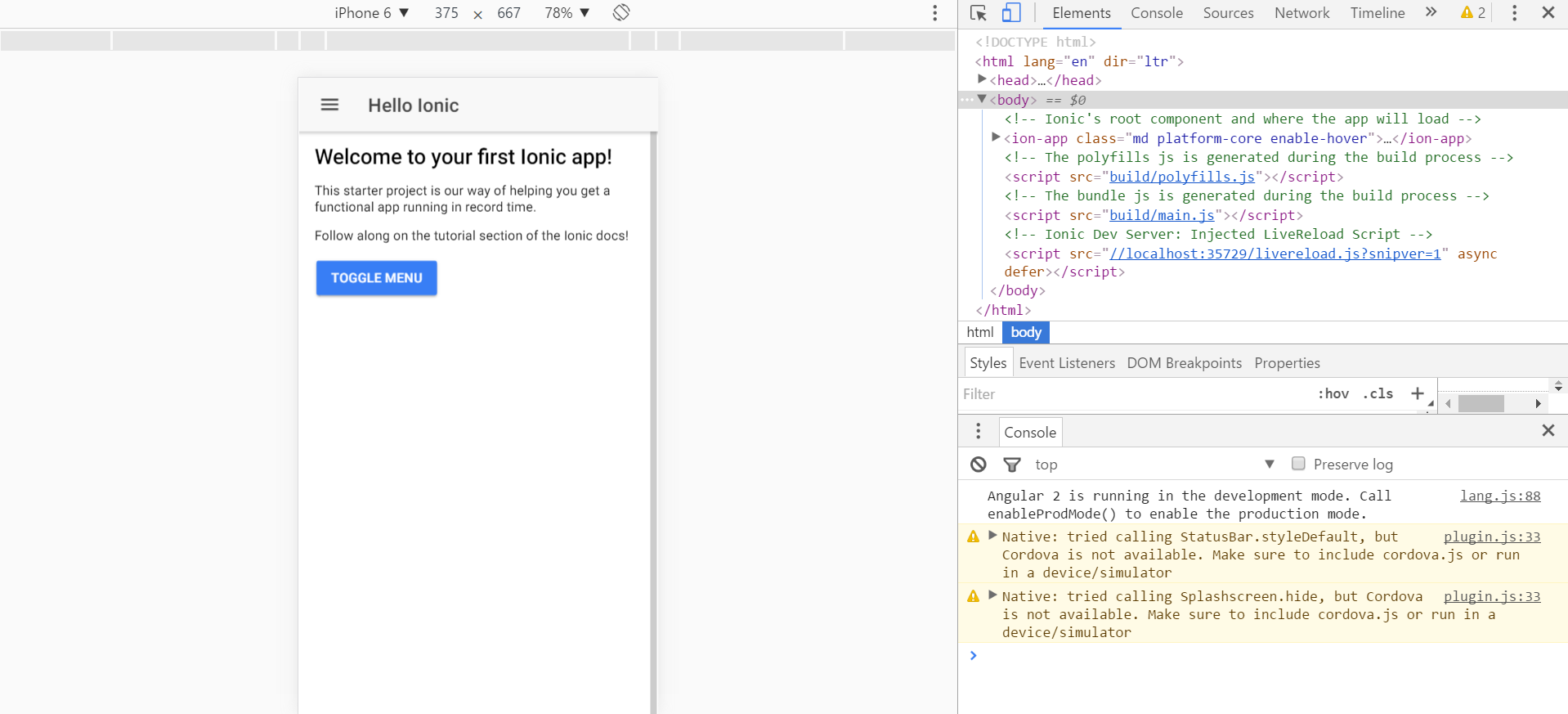
Task: Click the console filter funnel icon
Action: tap(1012, 465)
